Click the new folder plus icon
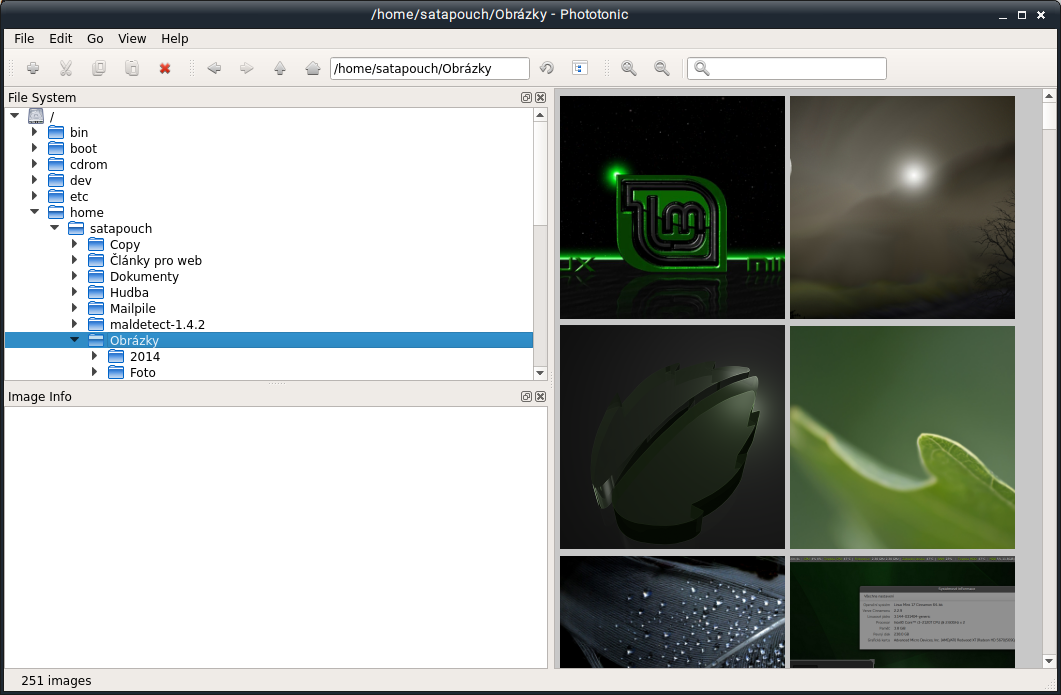1061x695 pixels. pyautogui.click(x=32, y=68)
